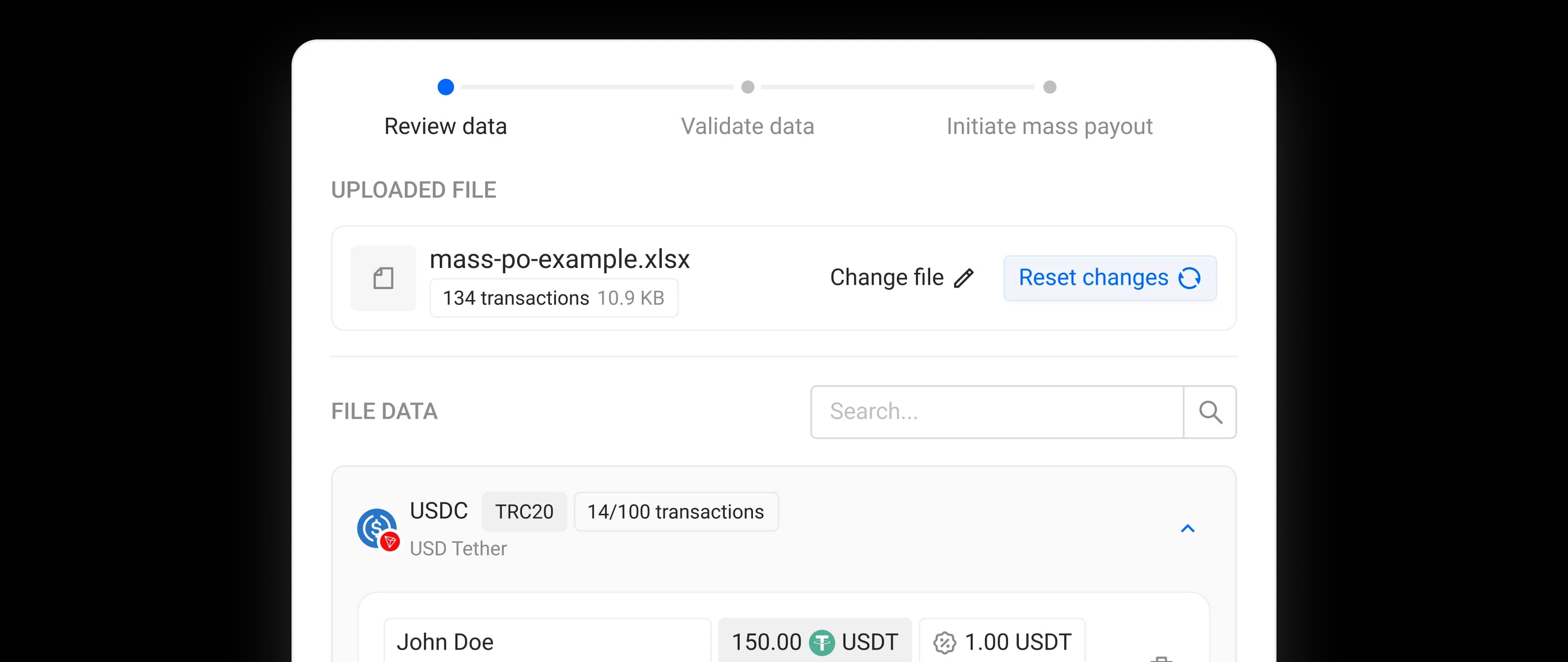Expand the 134 transactions file details badge
1568x662 pixels.
point(554,298)
